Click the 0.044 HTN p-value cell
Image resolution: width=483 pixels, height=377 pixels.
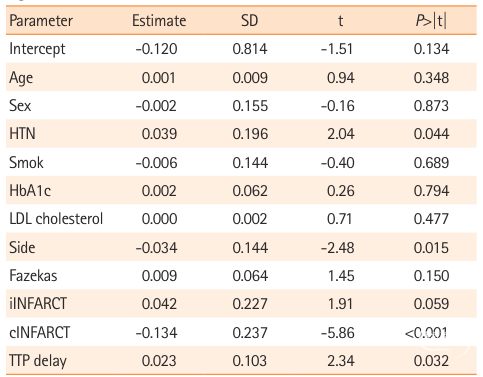(431, 134)
